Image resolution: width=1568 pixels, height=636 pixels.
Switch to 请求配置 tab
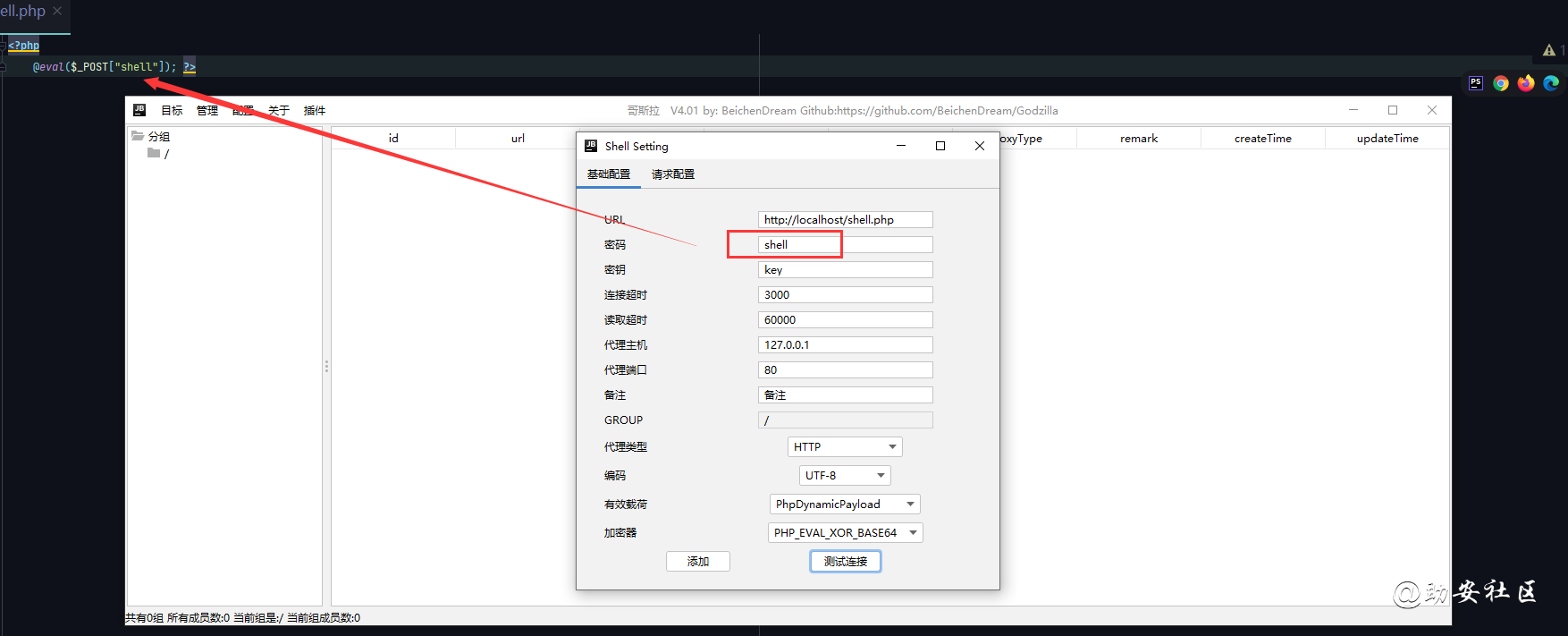tap(673, 174)
